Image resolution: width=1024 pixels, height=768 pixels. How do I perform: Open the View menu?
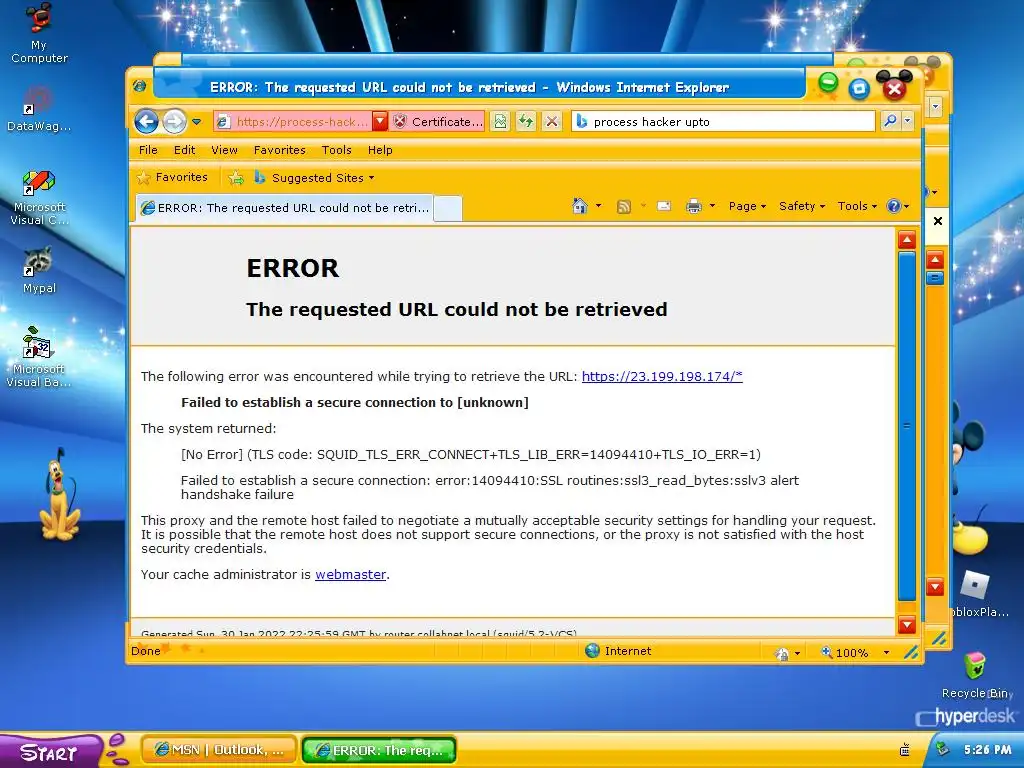pyautogui.click(x=224, y=150)
